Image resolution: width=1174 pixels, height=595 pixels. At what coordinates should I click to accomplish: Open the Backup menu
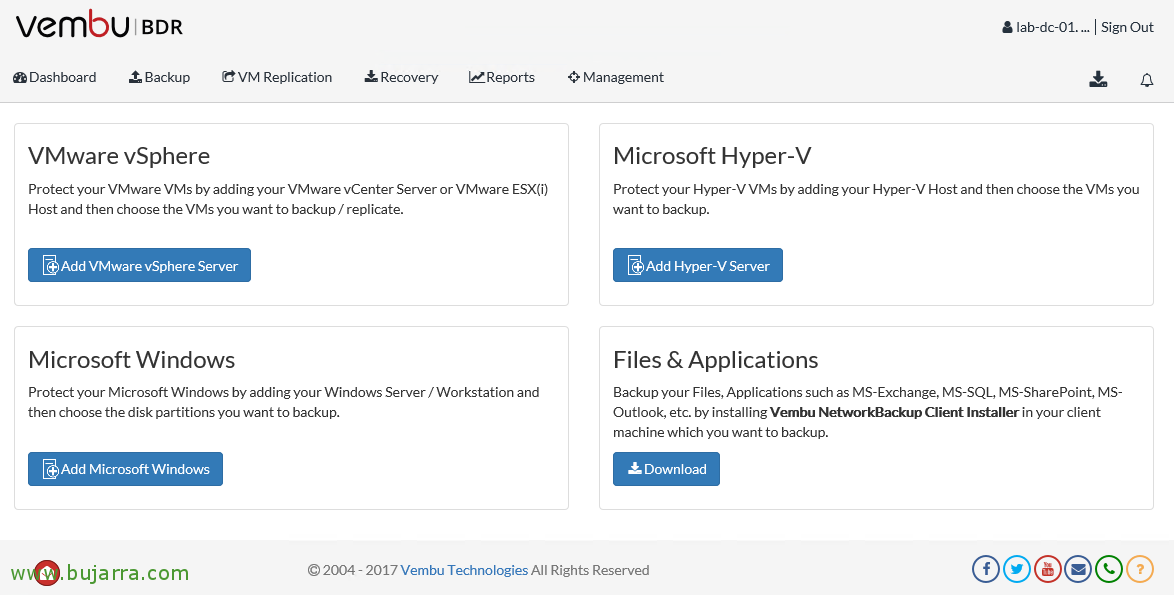pyautogui.click(x=159, y=77)
